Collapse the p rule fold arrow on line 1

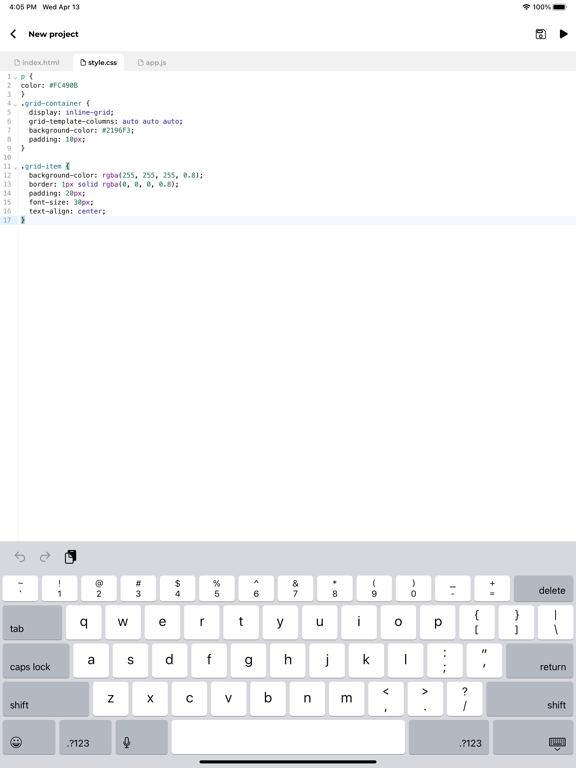point(15,77)
